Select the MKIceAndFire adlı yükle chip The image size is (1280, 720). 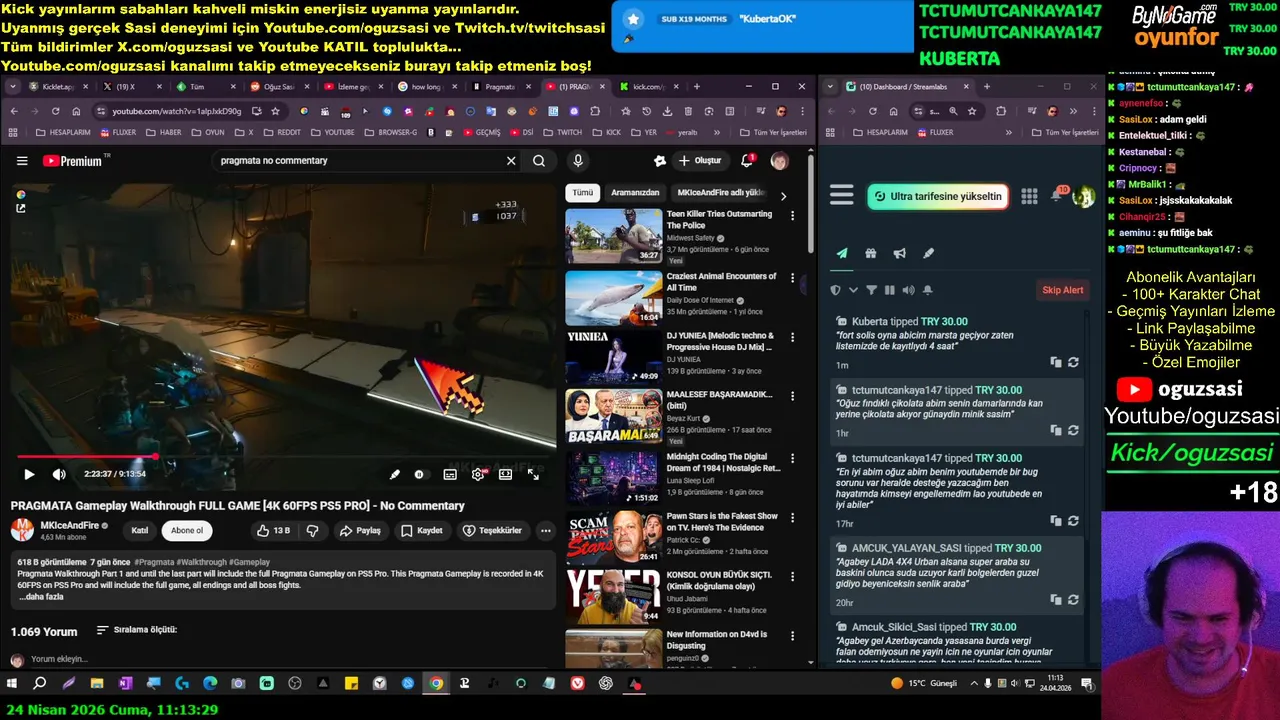point(720,192)
